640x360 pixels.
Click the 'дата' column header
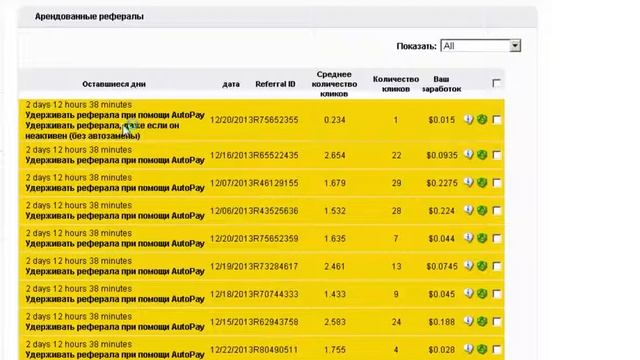pyautogui.click(x=231, y=84)
